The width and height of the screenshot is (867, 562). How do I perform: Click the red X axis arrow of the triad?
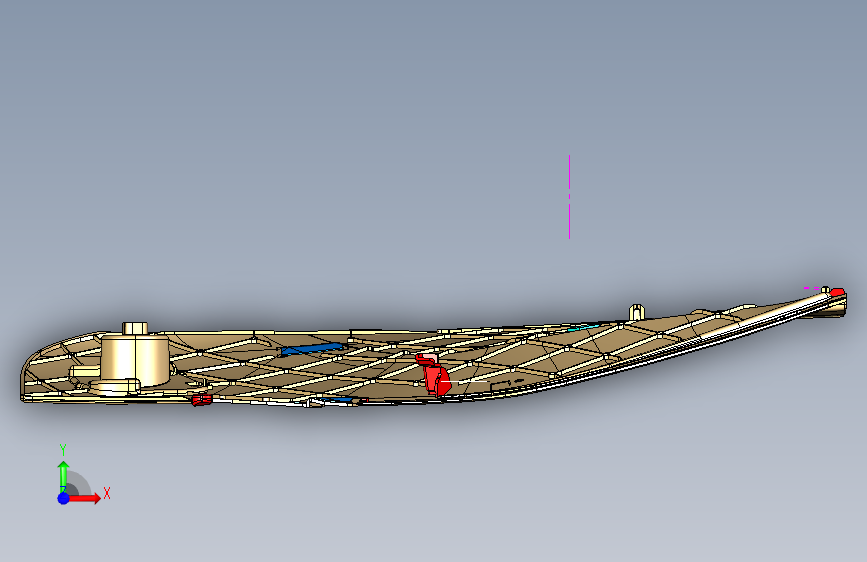coord(86,498)
